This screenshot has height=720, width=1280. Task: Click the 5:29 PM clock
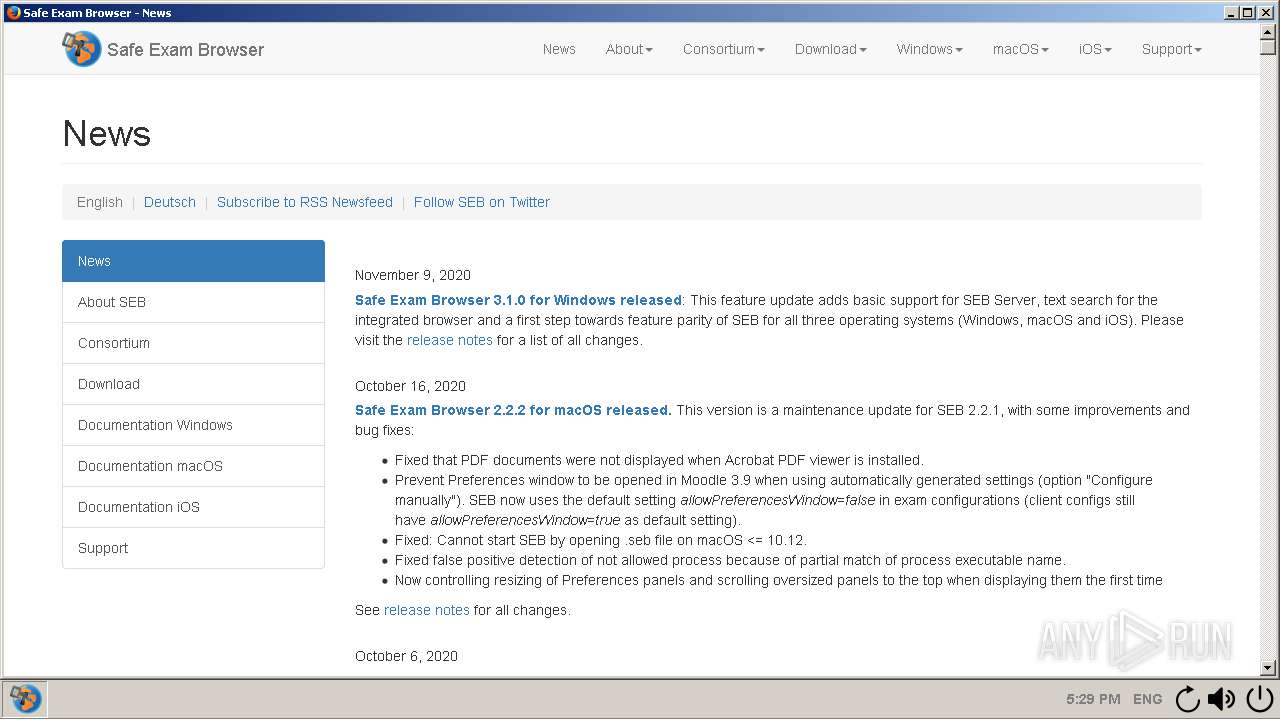pyautogui.click(x=1093, y=699)
